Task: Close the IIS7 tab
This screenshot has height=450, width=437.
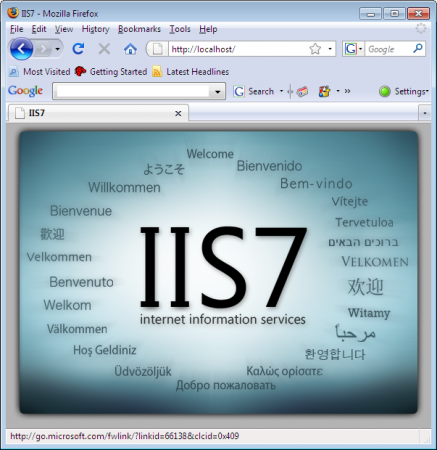Action: pos(178,114)
